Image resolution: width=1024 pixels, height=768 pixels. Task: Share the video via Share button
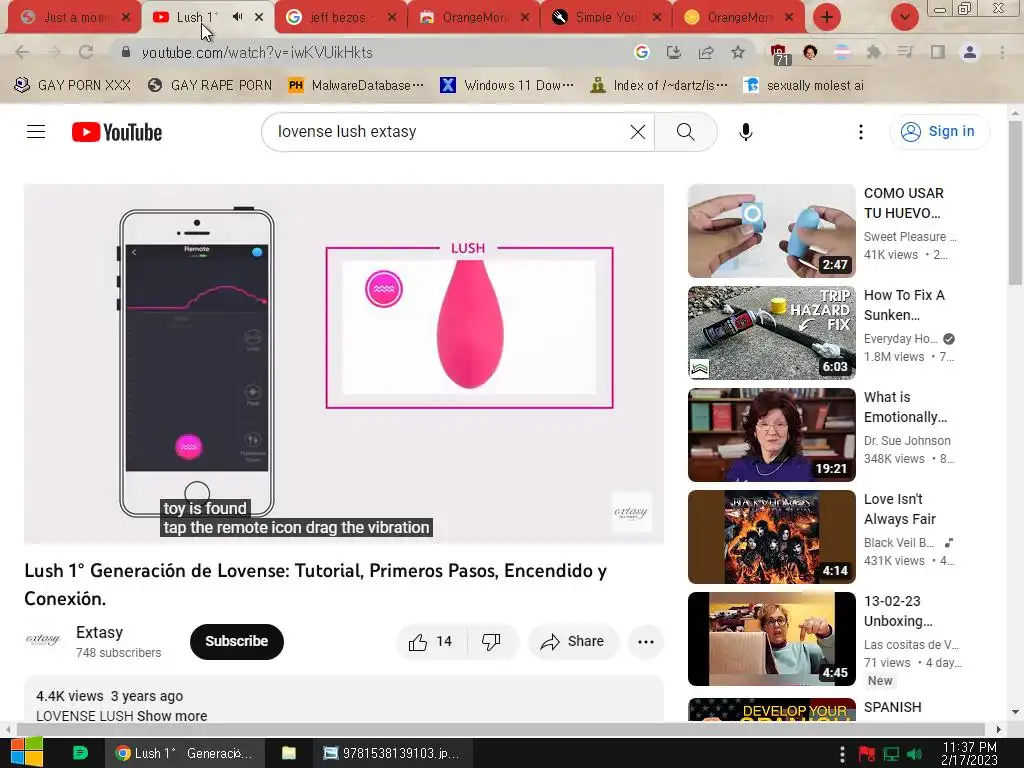pos(572,642)
